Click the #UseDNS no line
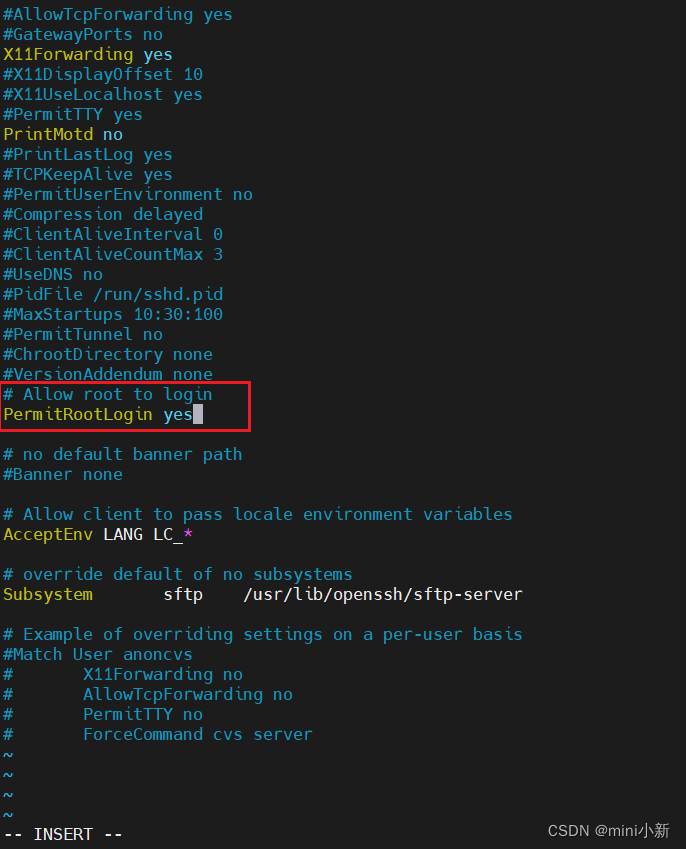The width and height of the screenshot is (686, 849). [53, 275]
